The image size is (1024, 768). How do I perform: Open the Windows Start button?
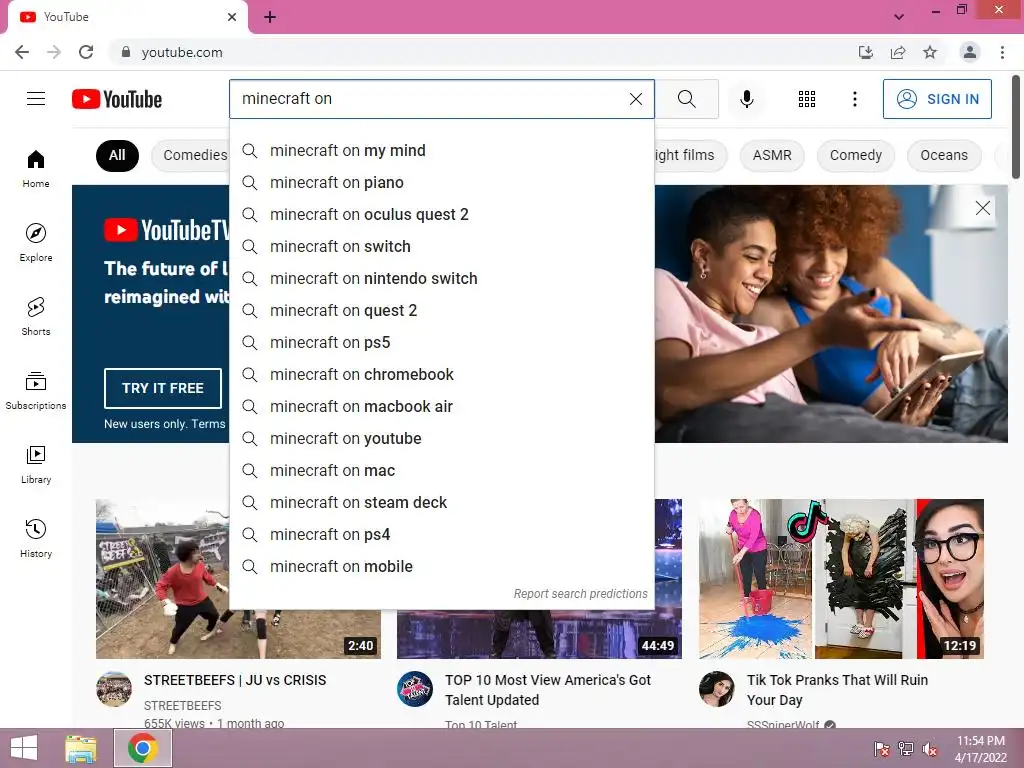(x=24, y=748)
